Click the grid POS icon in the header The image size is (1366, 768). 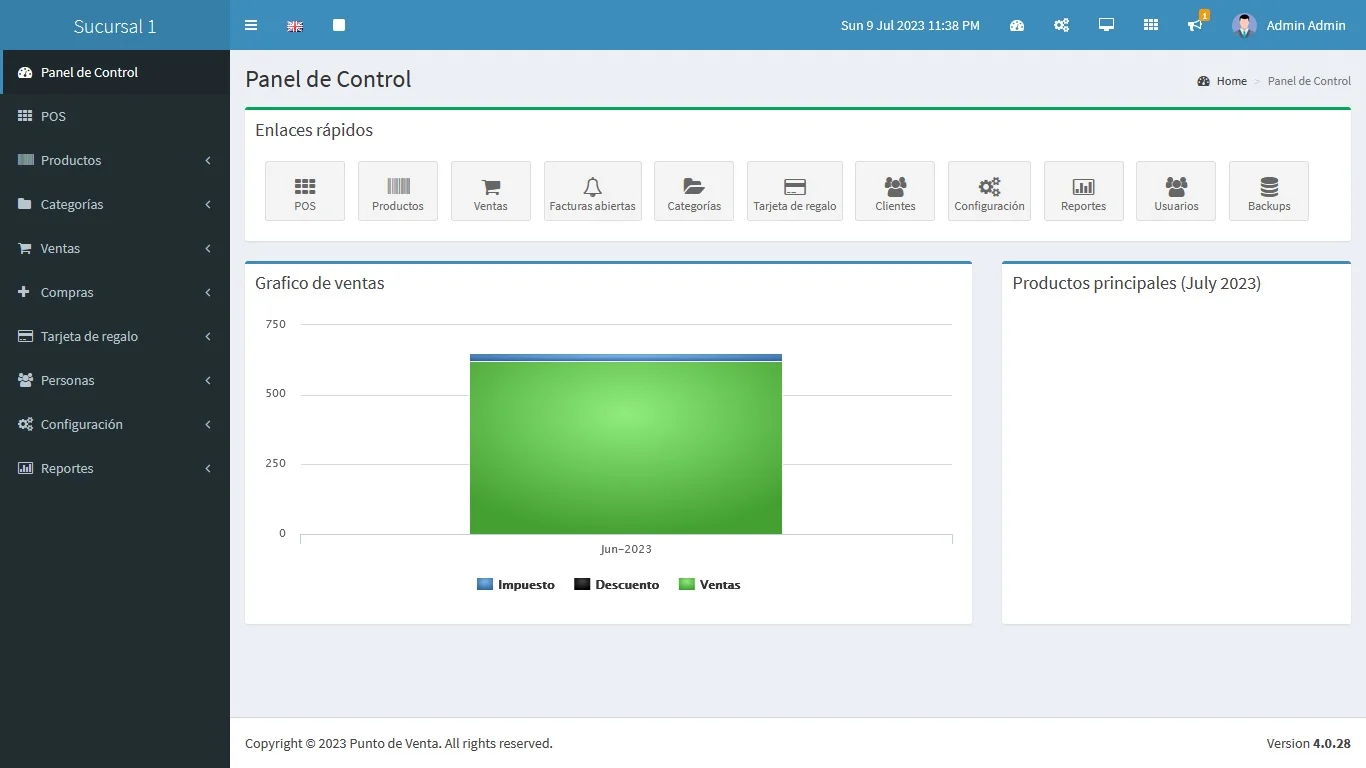1151,25
